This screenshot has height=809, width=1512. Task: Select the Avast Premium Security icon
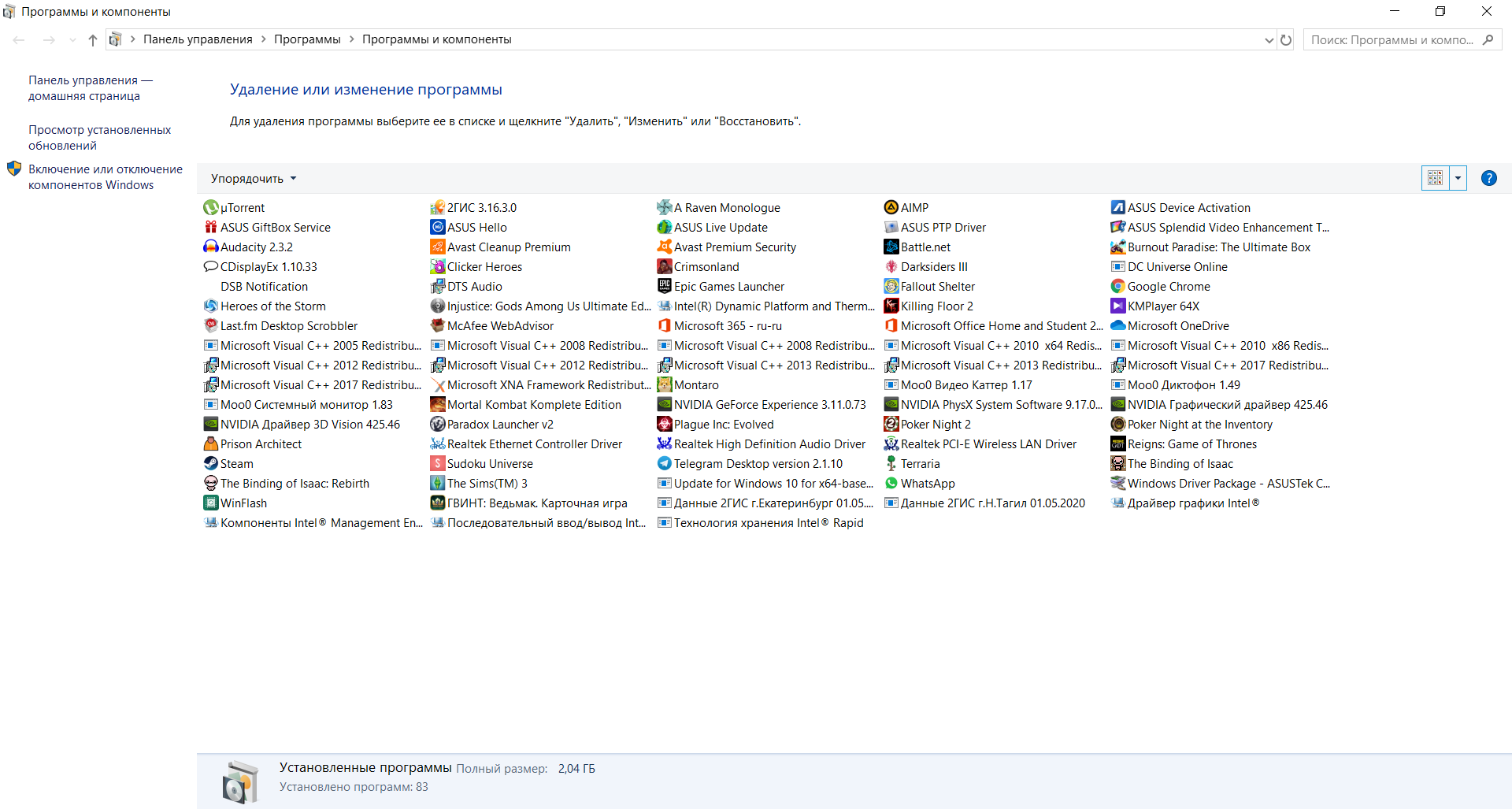tap(664, 247)
